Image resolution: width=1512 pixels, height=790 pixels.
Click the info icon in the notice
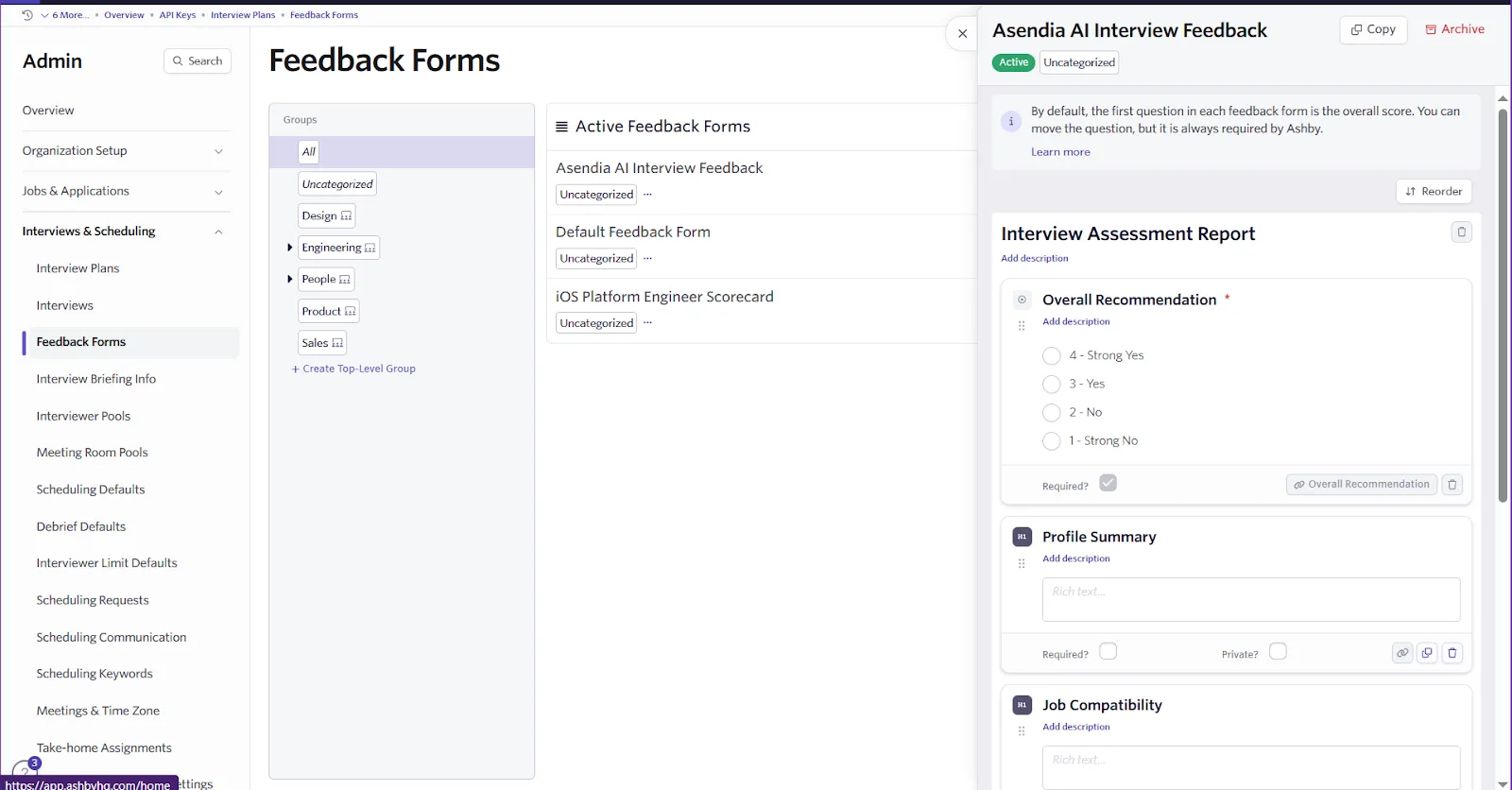[x=1011, y=121]
